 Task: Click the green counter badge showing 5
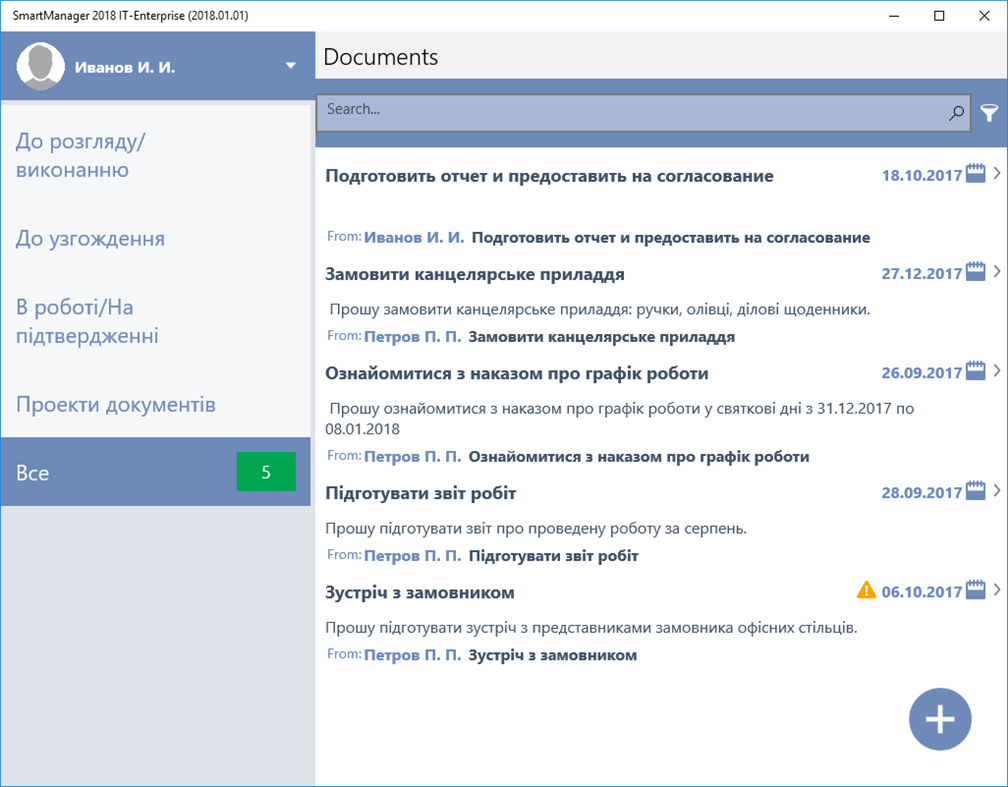coord(266,472)
